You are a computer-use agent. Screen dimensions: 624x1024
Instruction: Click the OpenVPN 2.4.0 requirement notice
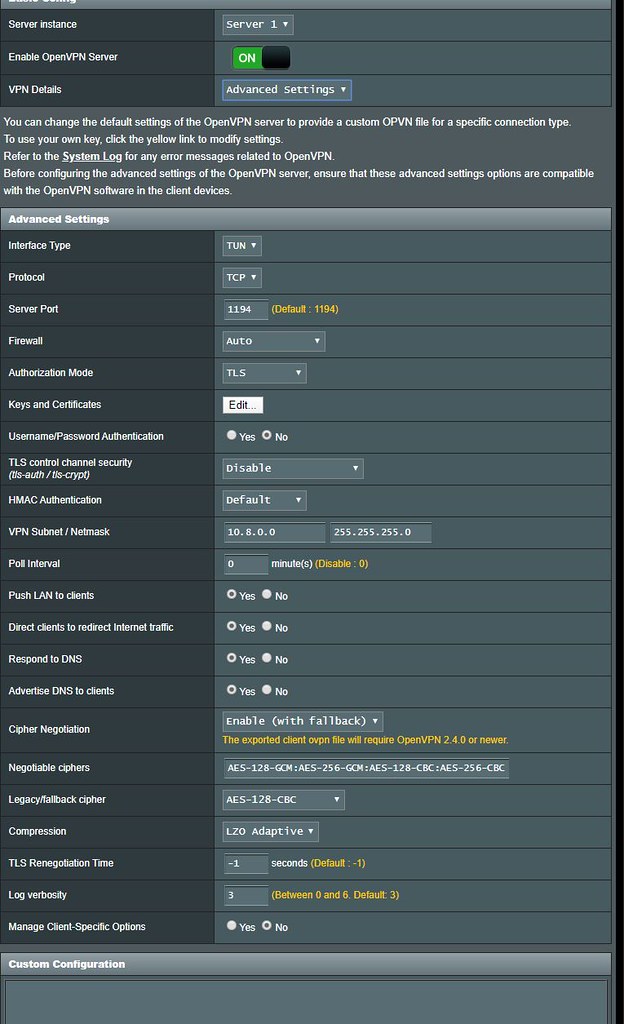coord(365,740)
